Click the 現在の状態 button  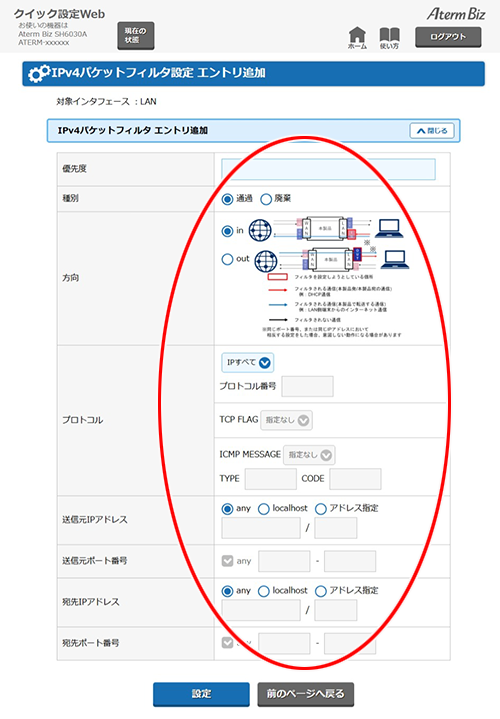coord(136,35)
